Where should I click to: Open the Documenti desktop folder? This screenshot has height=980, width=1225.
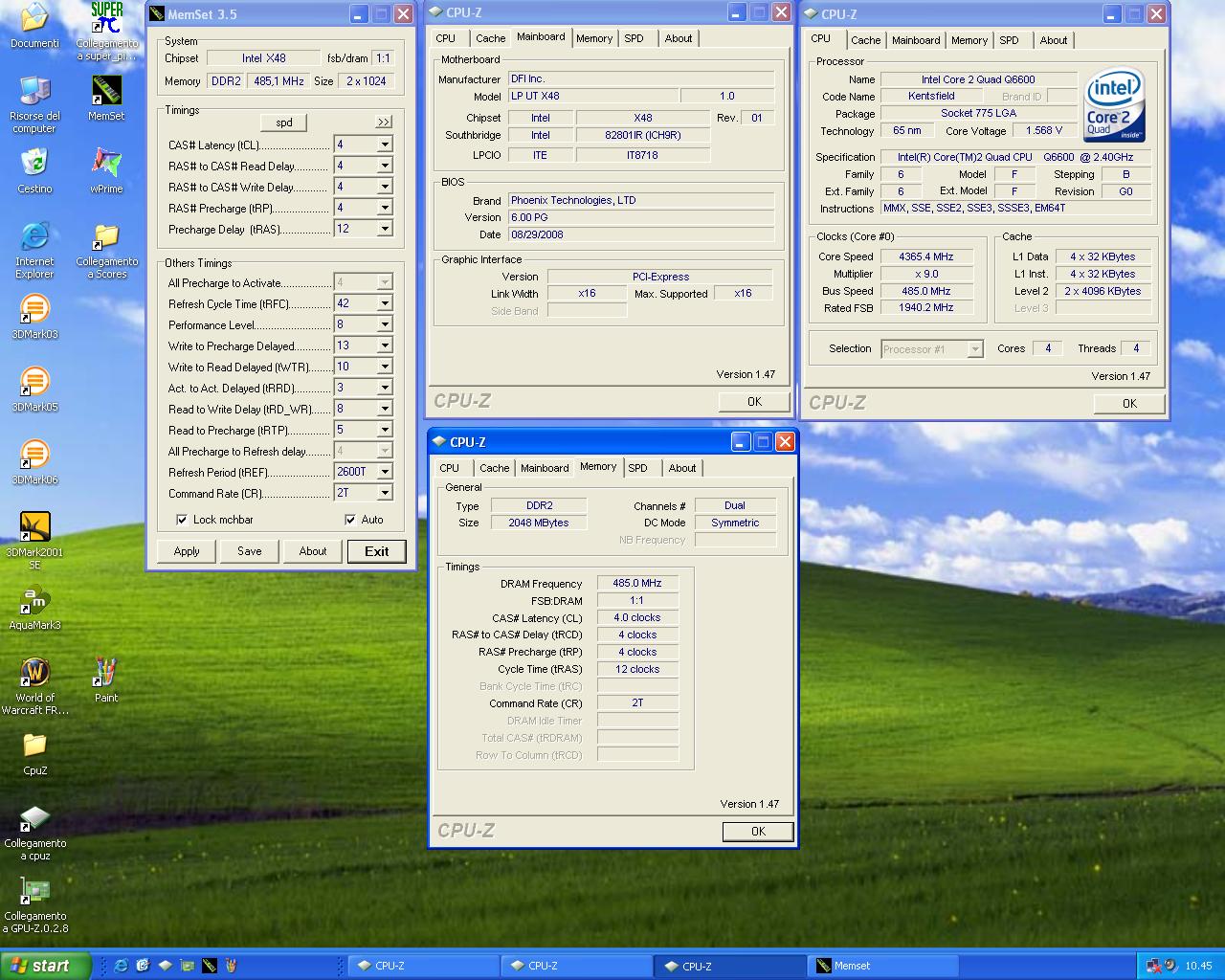[x=34, y=26]
